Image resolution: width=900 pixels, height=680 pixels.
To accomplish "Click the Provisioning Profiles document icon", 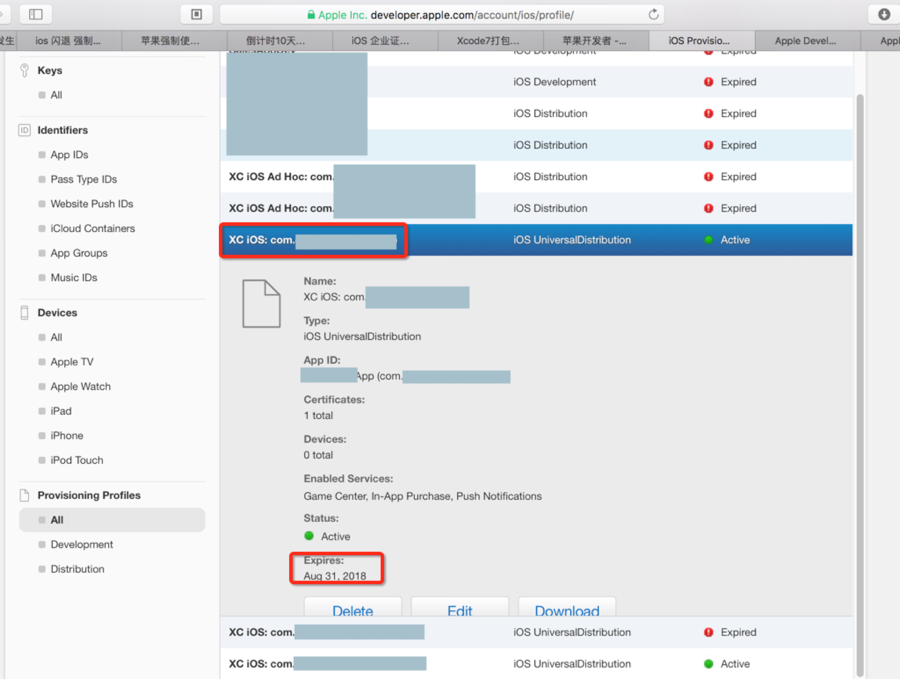I will point(24,495).
